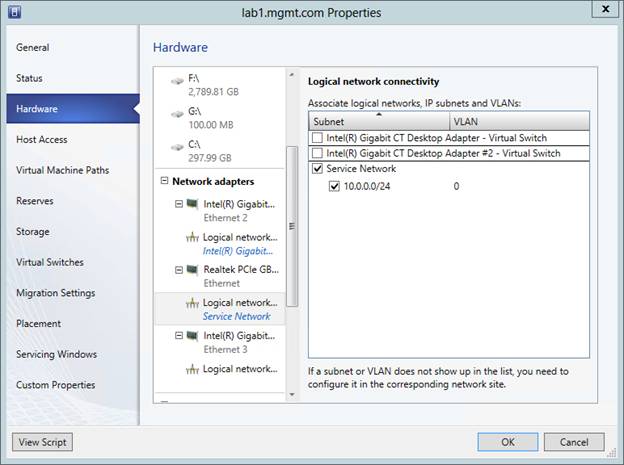Close the Properties dialog

(x=605, y=9)
